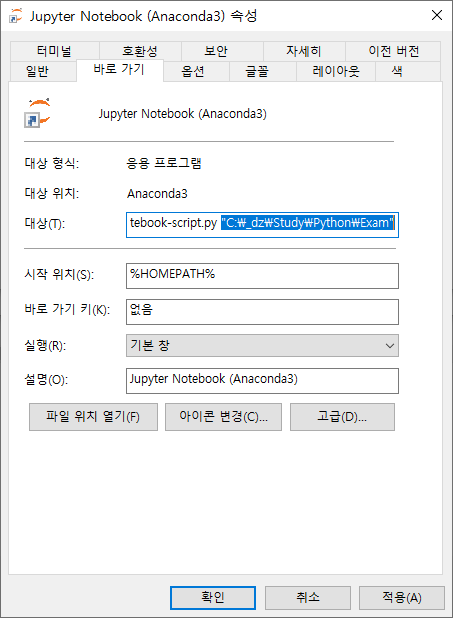
Task: Click the Jupyter shortcut icon in the dialog
Action: click(38, 113)
